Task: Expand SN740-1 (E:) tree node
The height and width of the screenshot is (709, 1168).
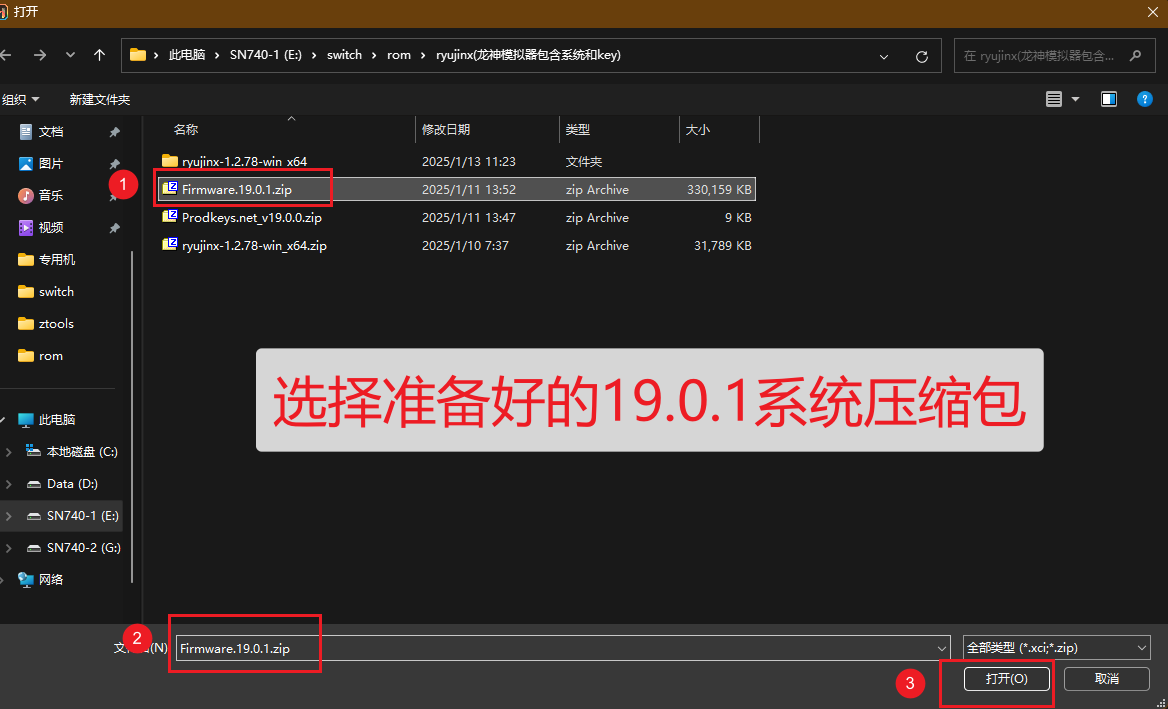Action: coord(8,516)
